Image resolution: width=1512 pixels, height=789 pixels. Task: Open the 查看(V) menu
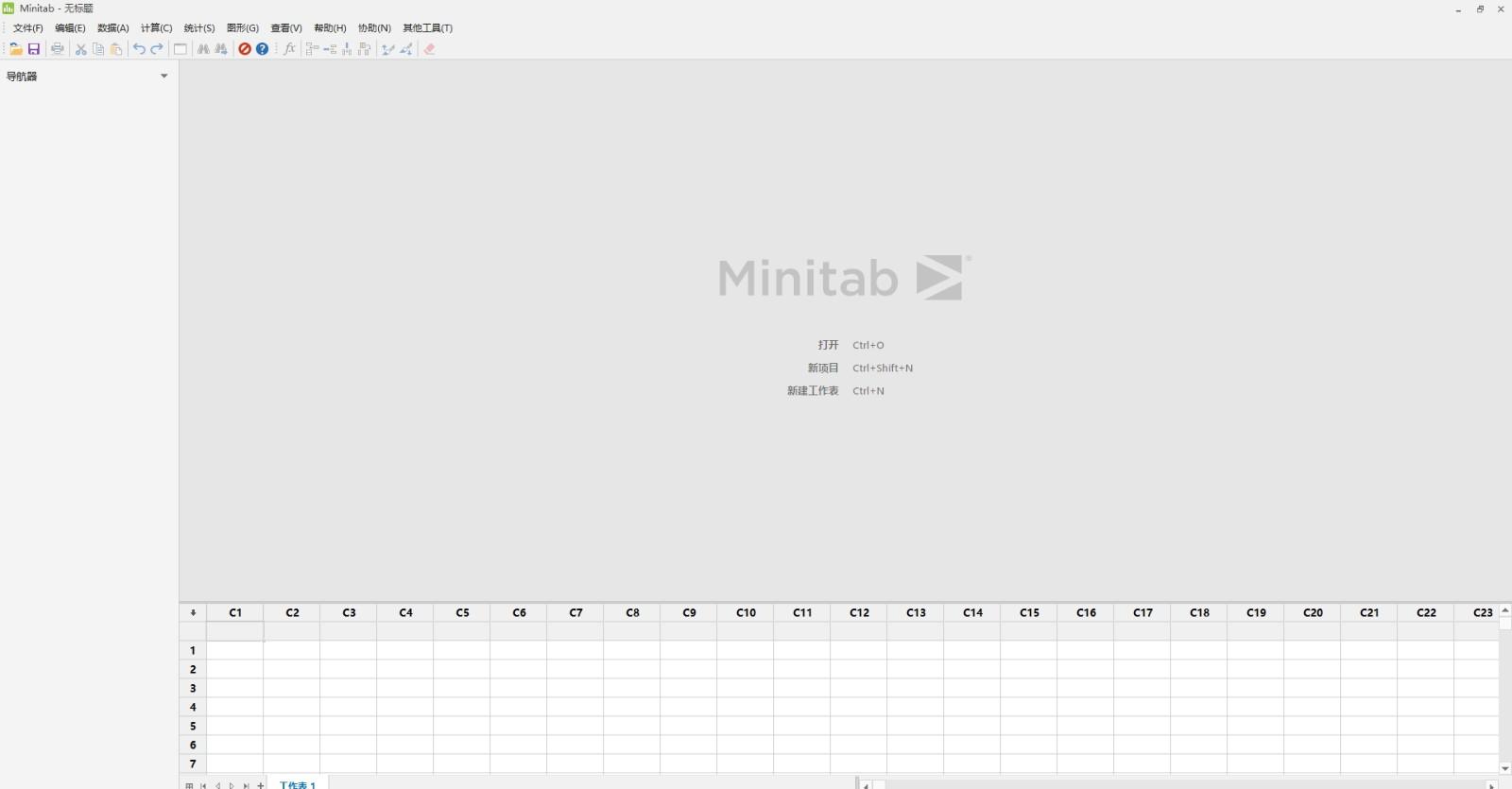pos(285,28)
